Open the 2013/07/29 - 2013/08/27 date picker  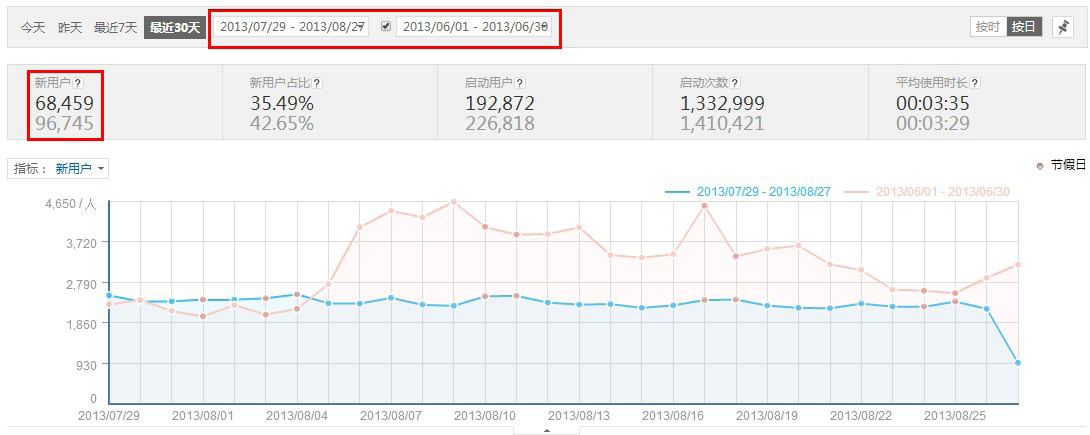(292, 27)
